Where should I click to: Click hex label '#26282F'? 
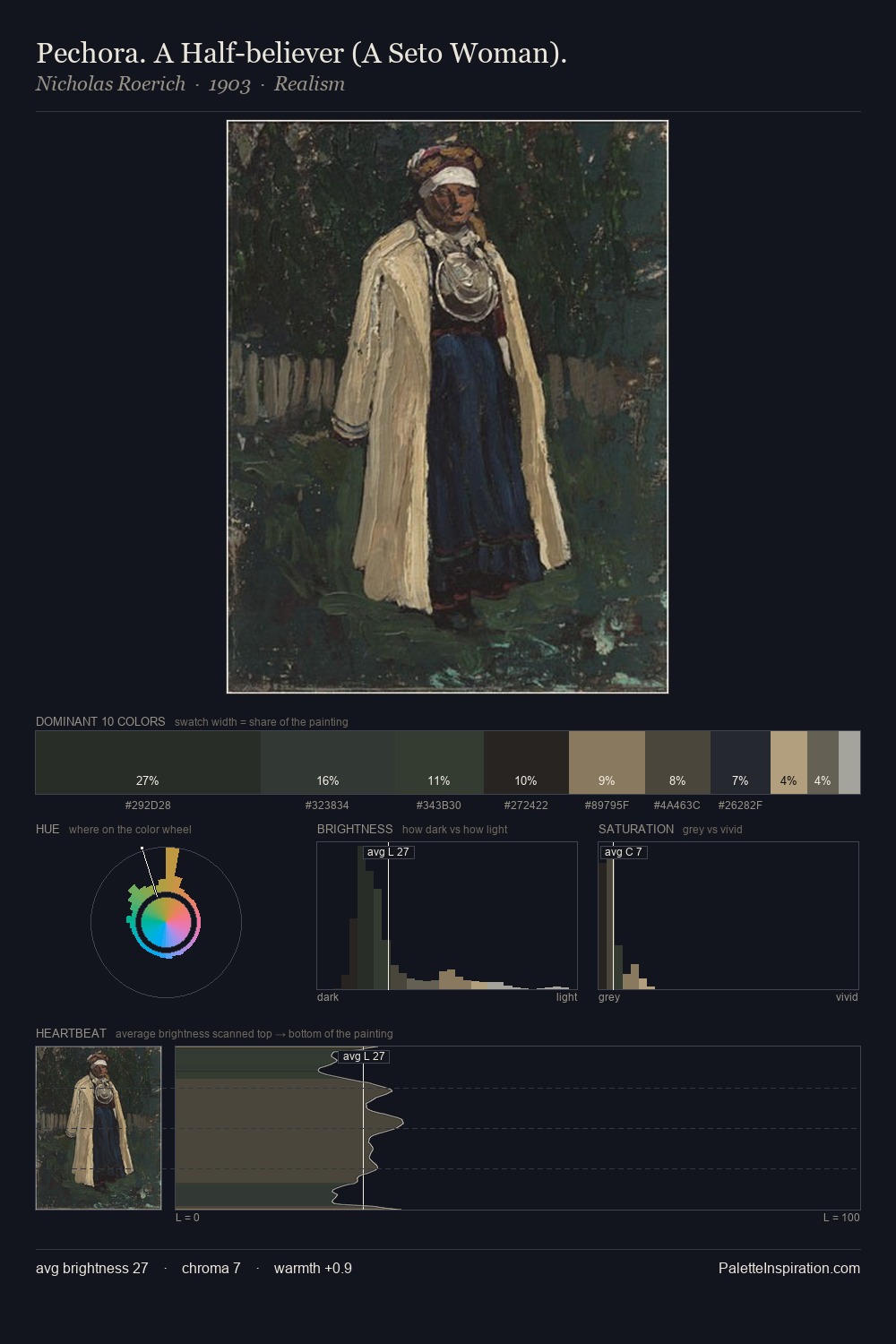click(740, 806)
